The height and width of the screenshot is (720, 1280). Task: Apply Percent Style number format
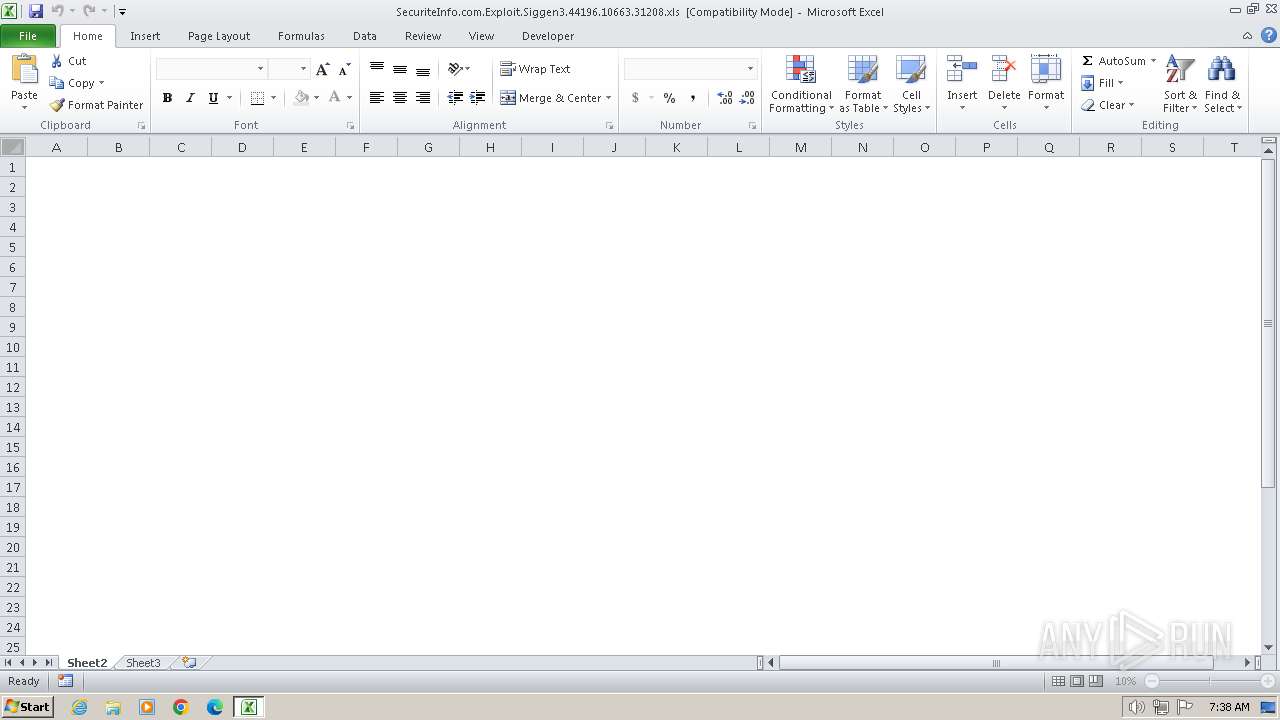click(x=669, y=98)
